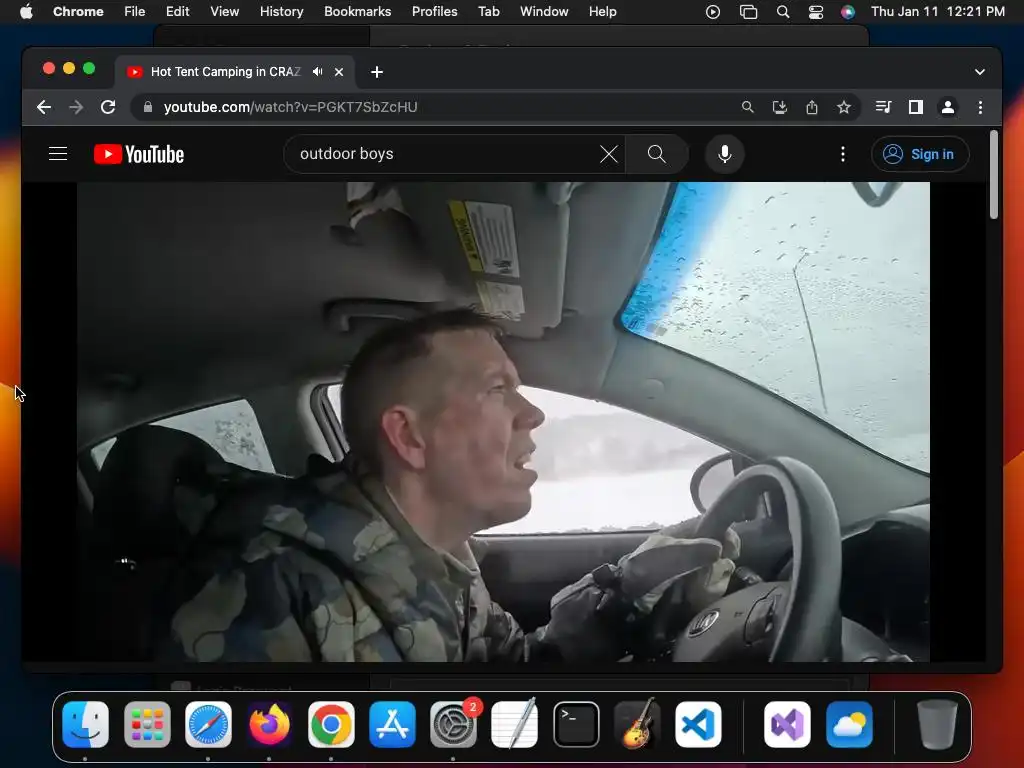Open the Bookmarks menu
Viewport: 1024px width, 768px height.
[357, 12]
